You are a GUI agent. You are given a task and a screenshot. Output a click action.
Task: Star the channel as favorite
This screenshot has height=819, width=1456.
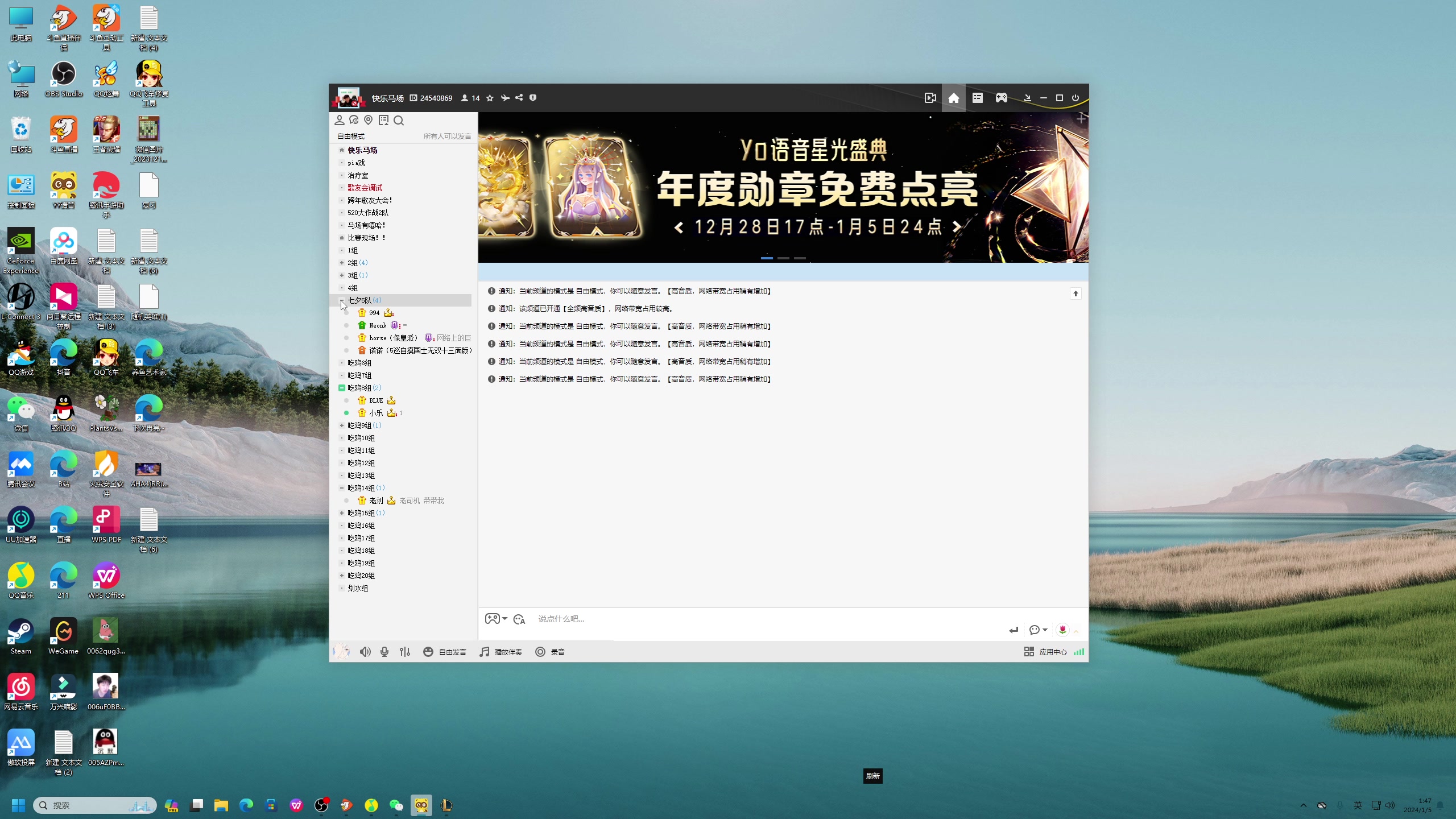490,97
